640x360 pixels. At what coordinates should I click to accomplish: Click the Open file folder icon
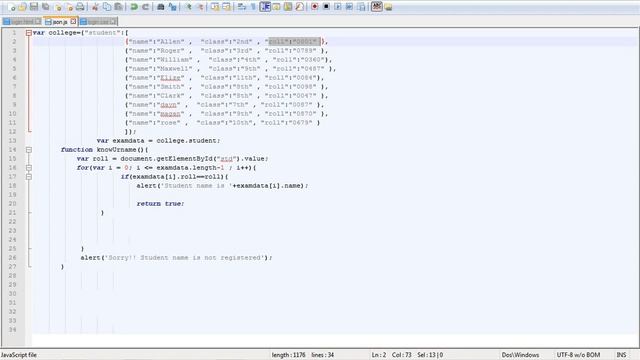[22, 7]
